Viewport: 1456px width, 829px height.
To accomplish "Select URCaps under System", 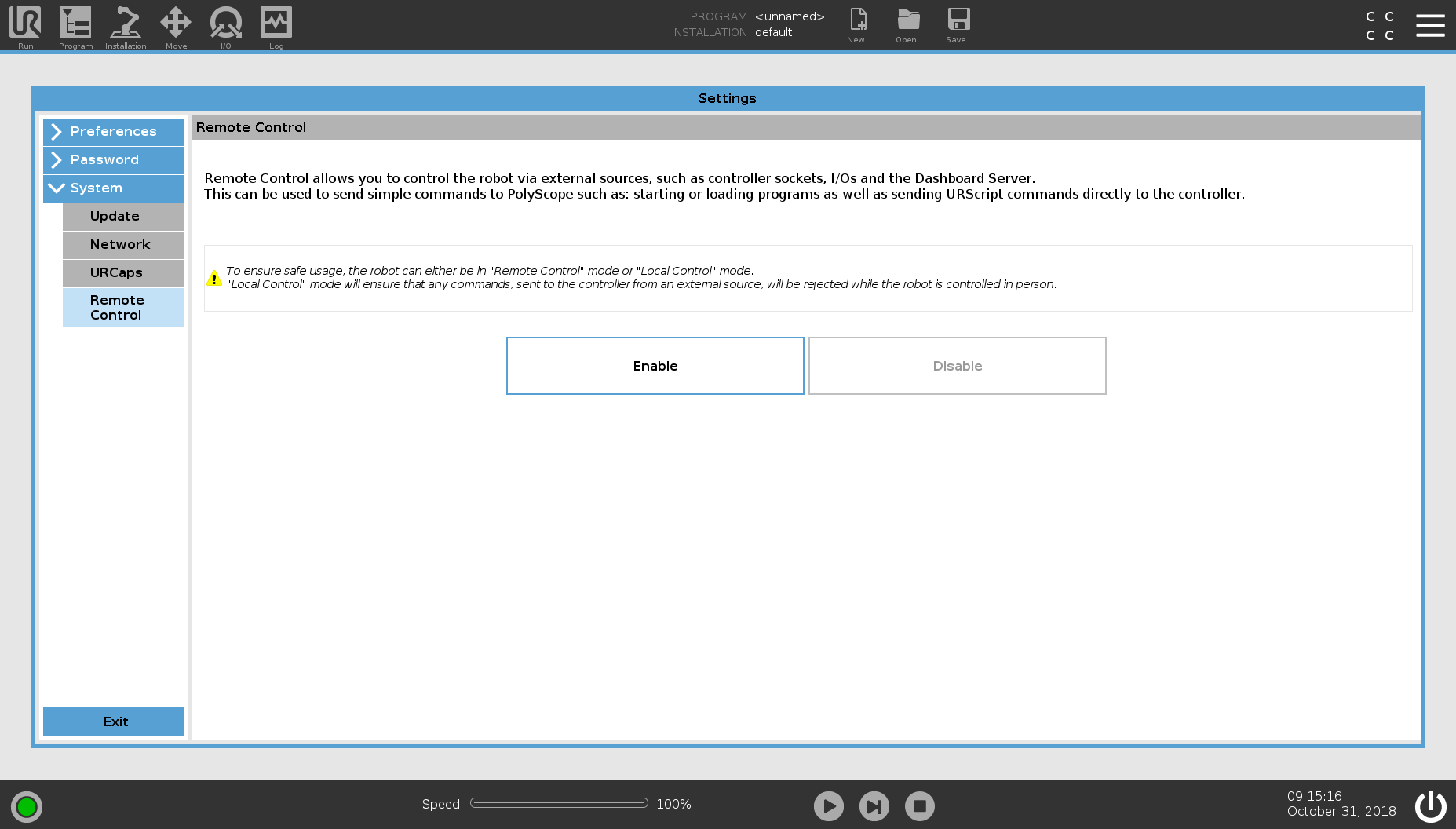I will tap(123, 273).
